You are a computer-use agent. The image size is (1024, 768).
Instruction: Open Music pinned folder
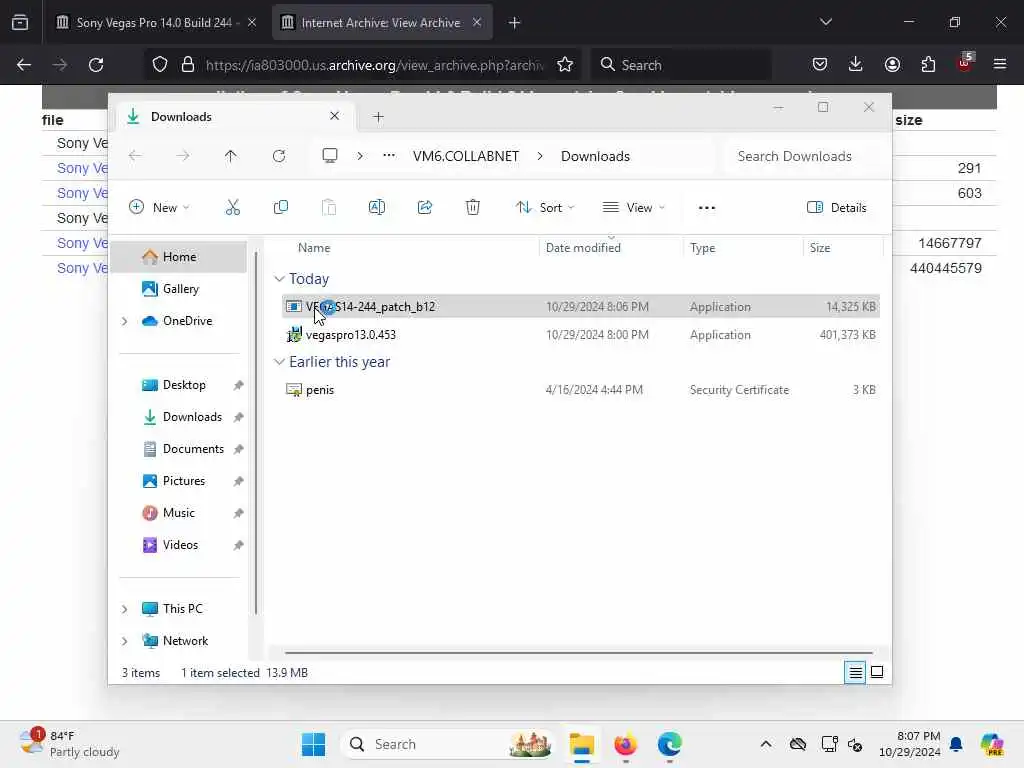[x=179, y=513]
